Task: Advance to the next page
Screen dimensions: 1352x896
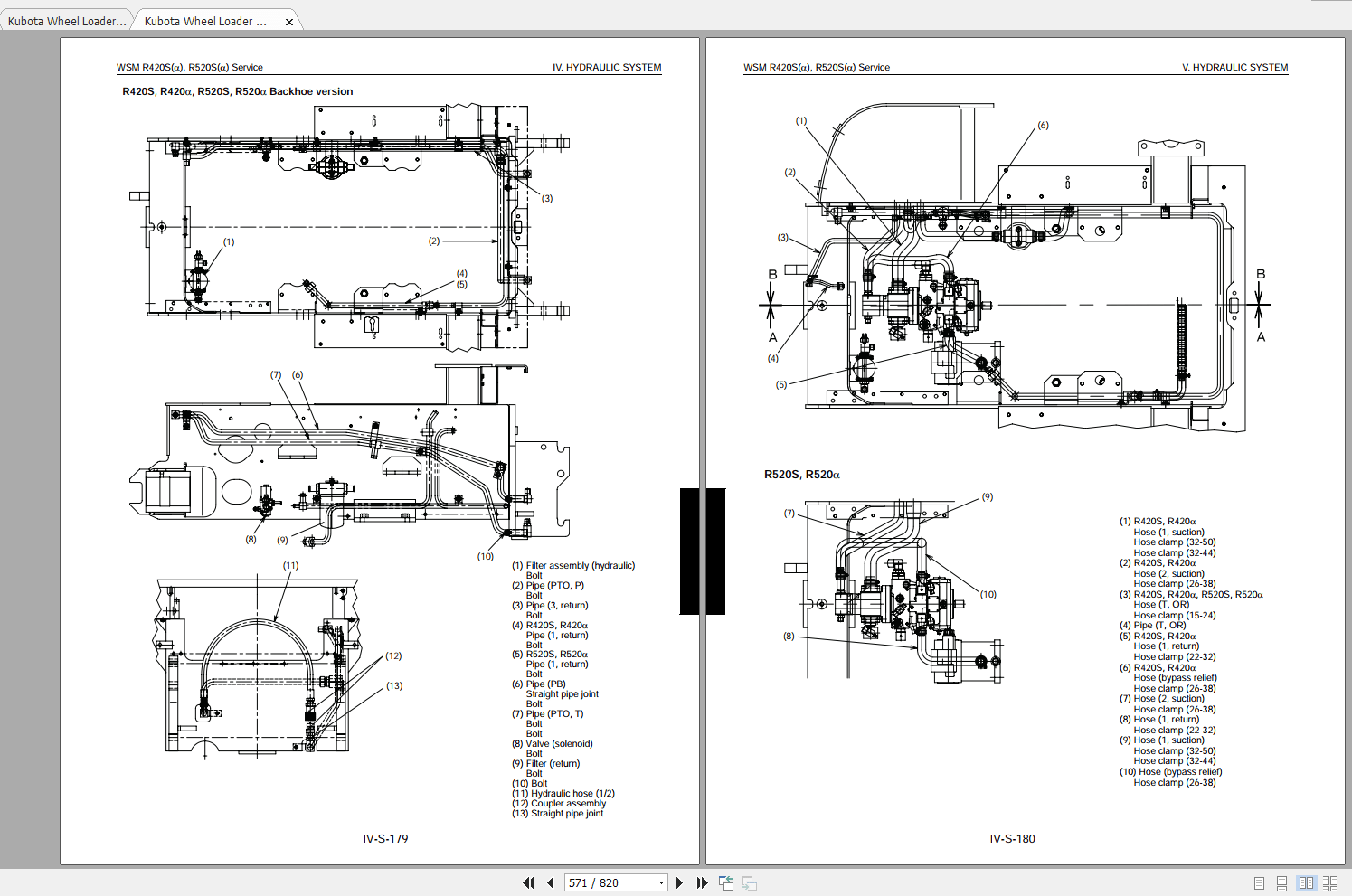Action: pyautogui.click(x=679, y=882)
